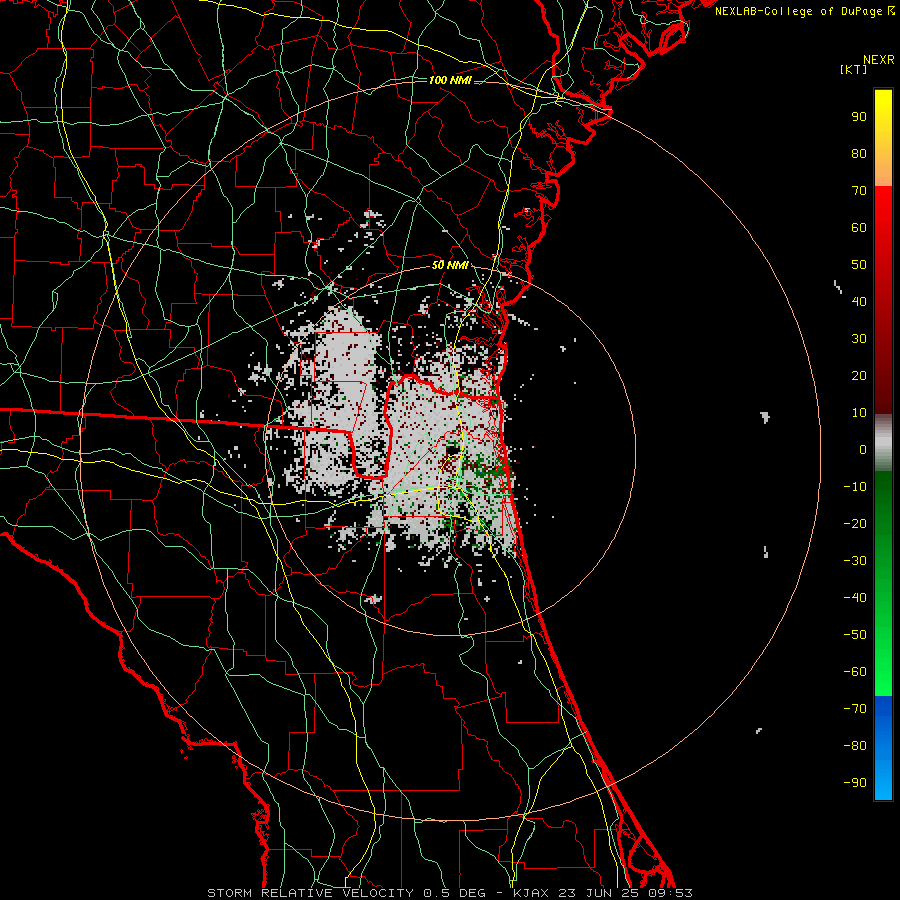Click the -80 value on the velocity scale

[855, 746]
